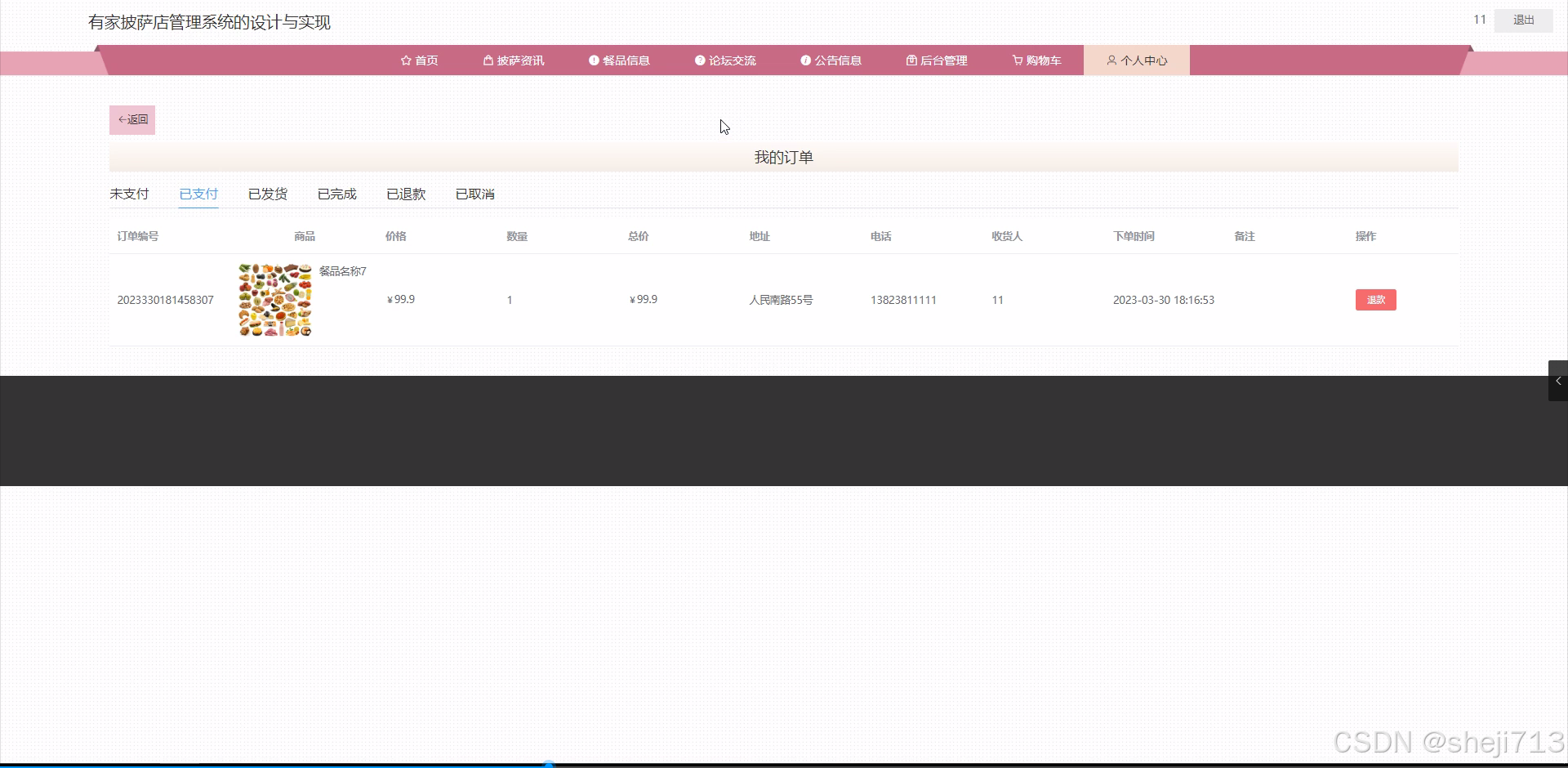The height and width of the screenshot is (768, 1568).
Task: Open 后台管理 backend management icon
Action: click(x=911, y=60)
